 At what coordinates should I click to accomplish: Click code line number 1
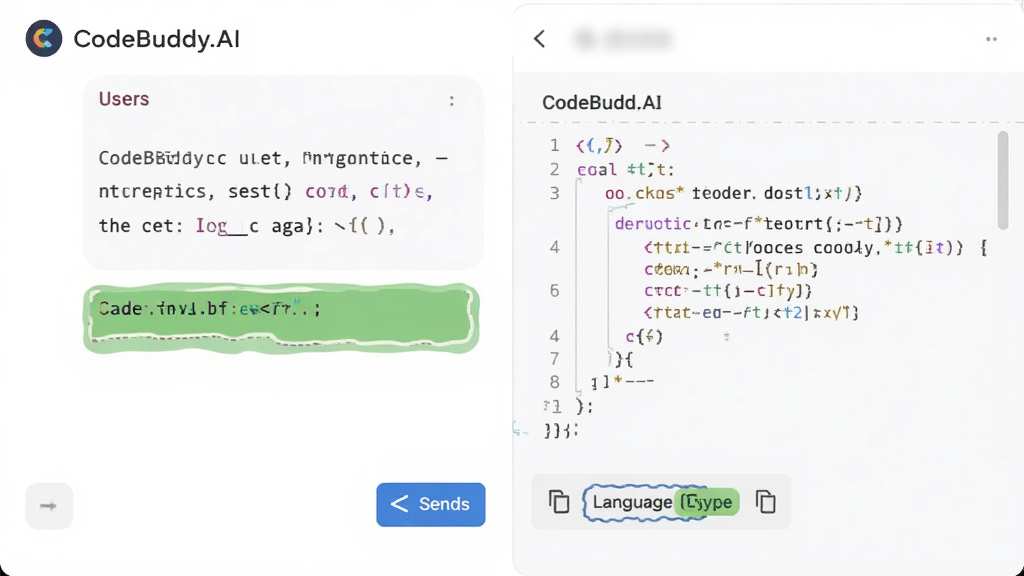coord(554,145)
